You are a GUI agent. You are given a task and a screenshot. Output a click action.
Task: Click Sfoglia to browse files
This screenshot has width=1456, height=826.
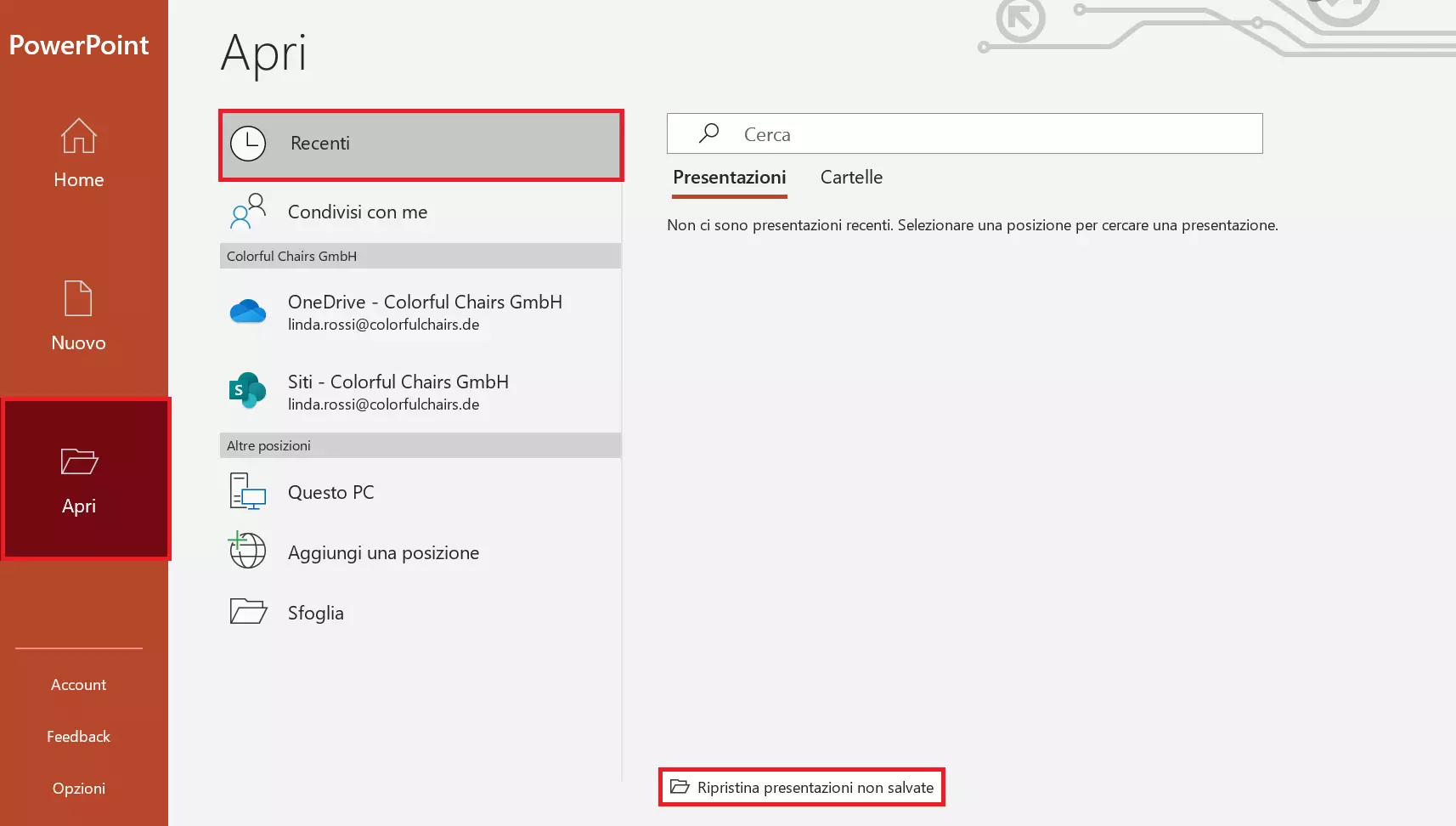pyautogui.click(x=316, y=614)
